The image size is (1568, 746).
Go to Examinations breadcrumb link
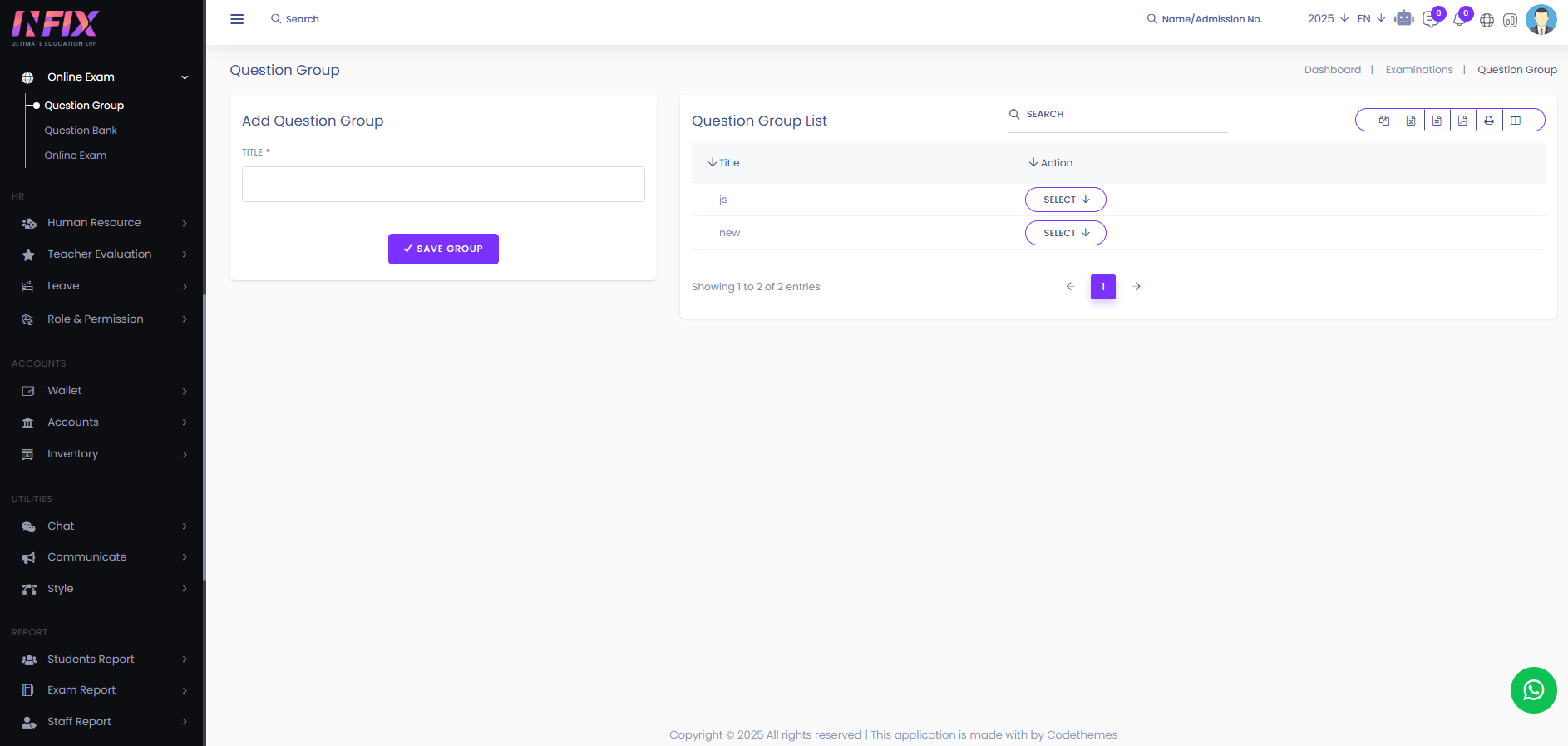click(1419, 70)
